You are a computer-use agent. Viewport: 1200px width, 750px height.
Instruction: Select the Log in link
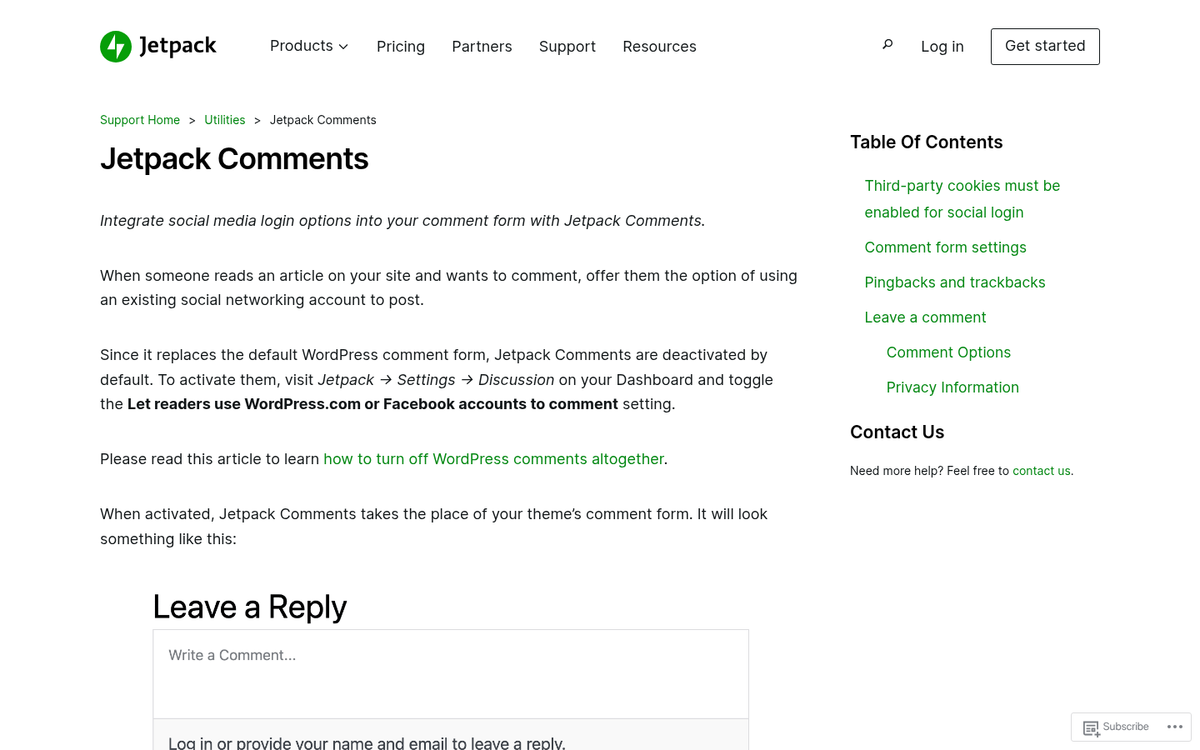click(942, 46)
